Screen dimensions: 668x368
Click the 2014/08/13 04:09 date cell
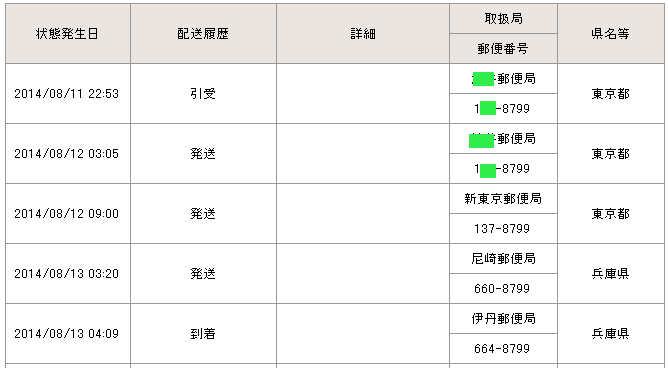pos(68,334)
